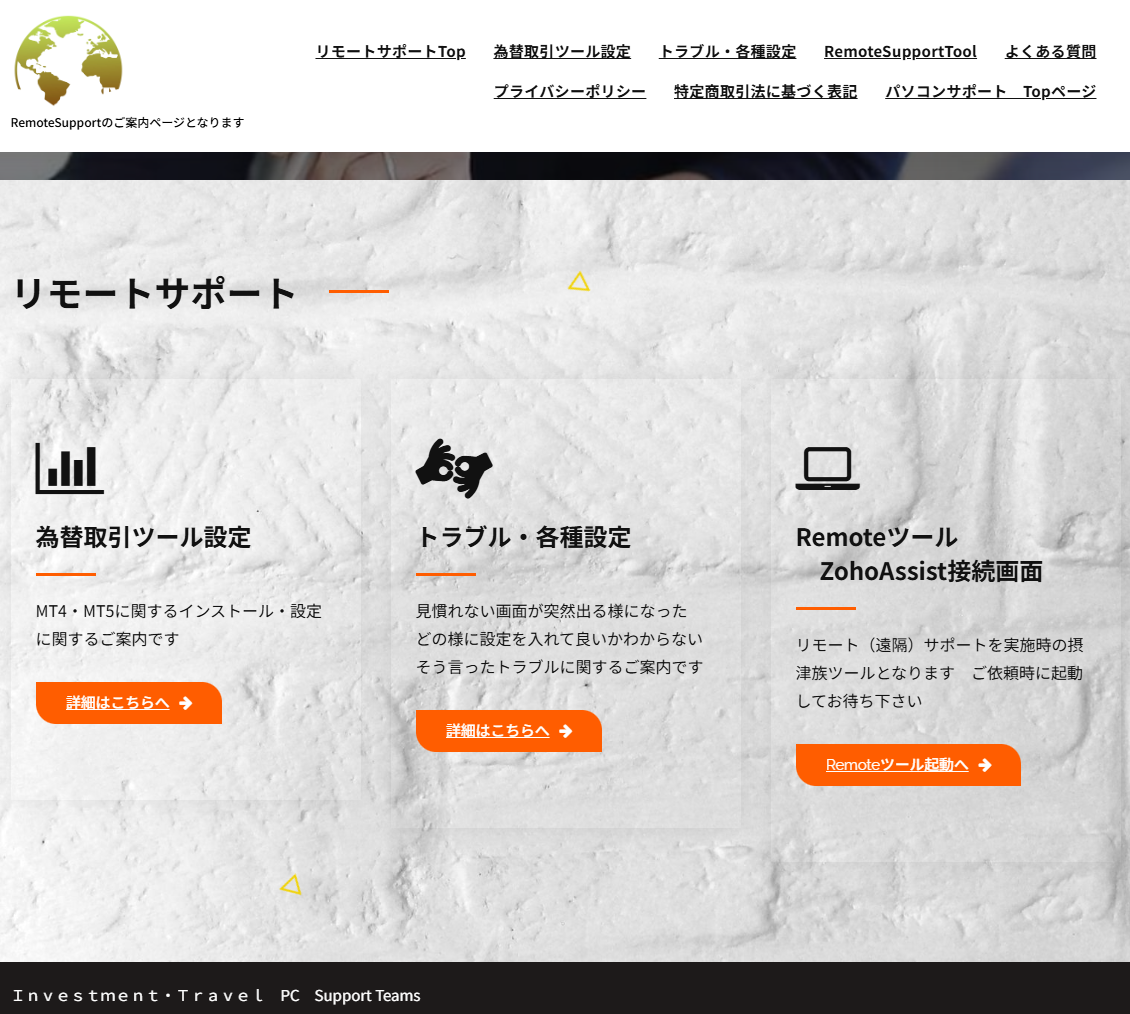Open 特定商取引法に基づく表記 navigation link

coord(765,92)
